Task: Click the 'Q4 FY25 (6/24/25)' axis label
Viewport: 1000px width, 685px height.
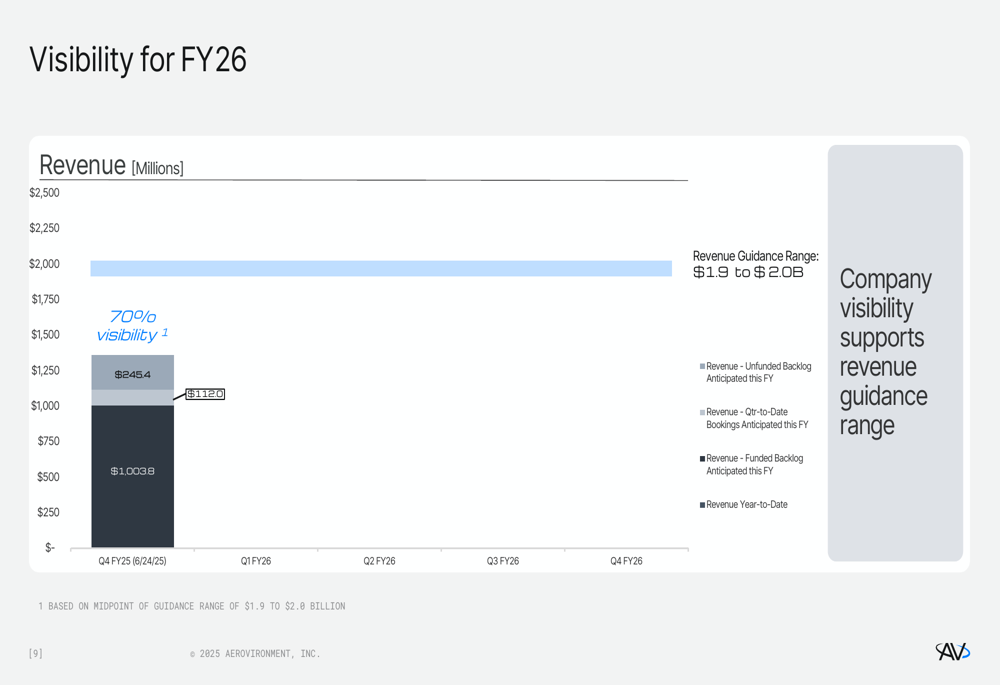Action: pos(133,561)
